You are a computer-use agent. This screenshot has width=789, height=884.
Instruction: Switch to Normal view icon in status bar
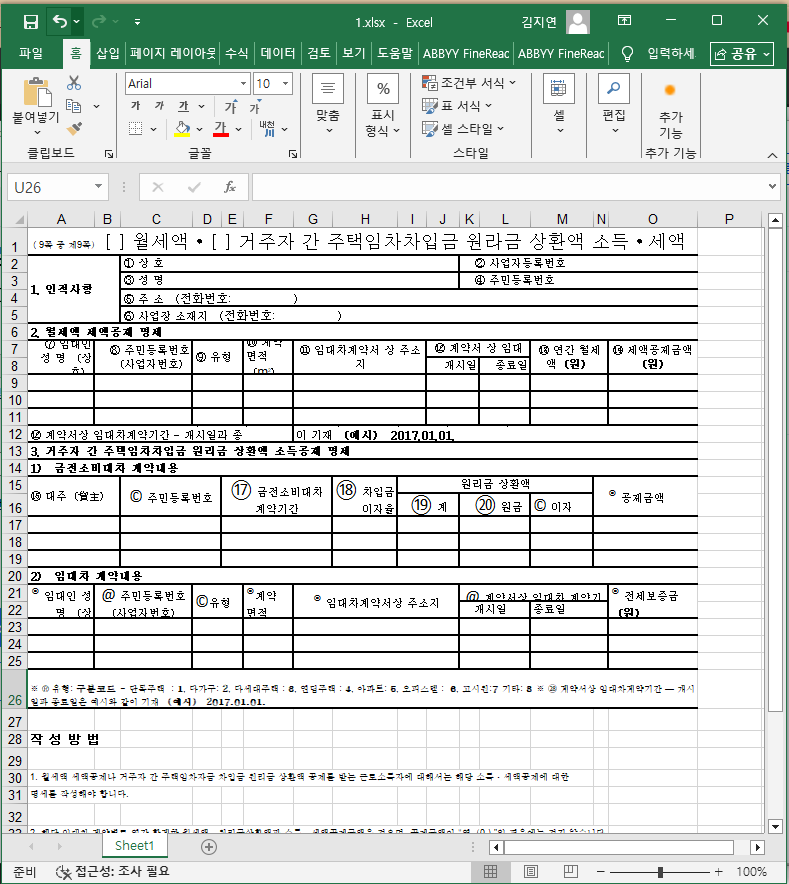[491, 872]
